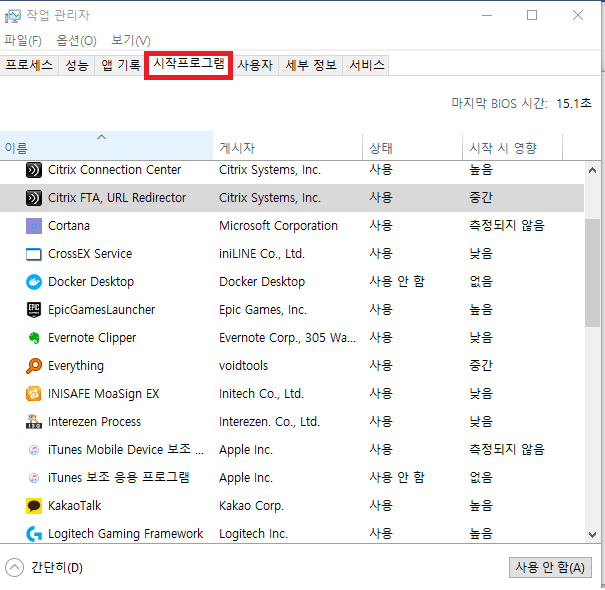Sort by 시작 시 영향 column header
Image resolution: width=605 pixels, height=590 pixels.
[512, 147]
